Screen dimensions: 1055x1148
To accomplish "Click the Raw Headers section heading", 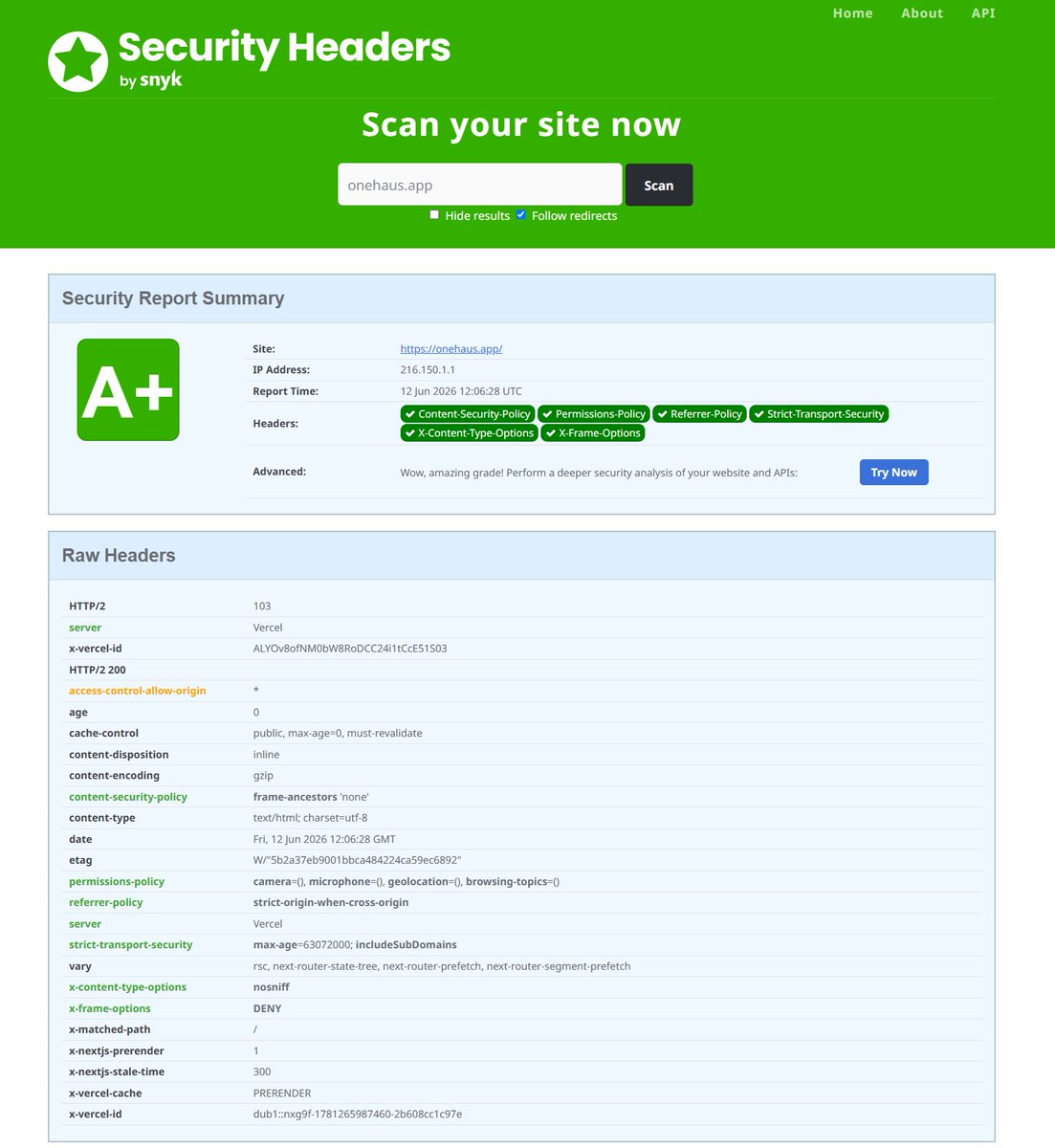I will pos(119,556).
